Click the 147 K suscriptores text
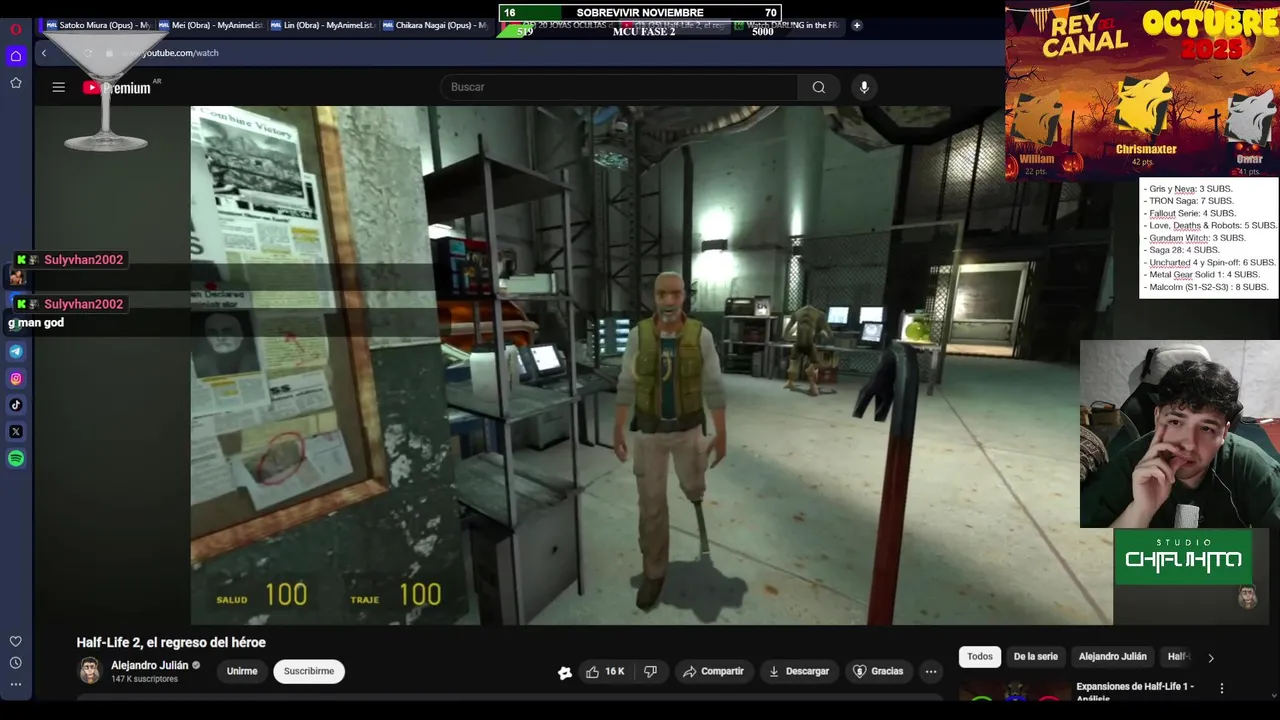The width and height of the screenshot is (1280, 720). [144, 680]
